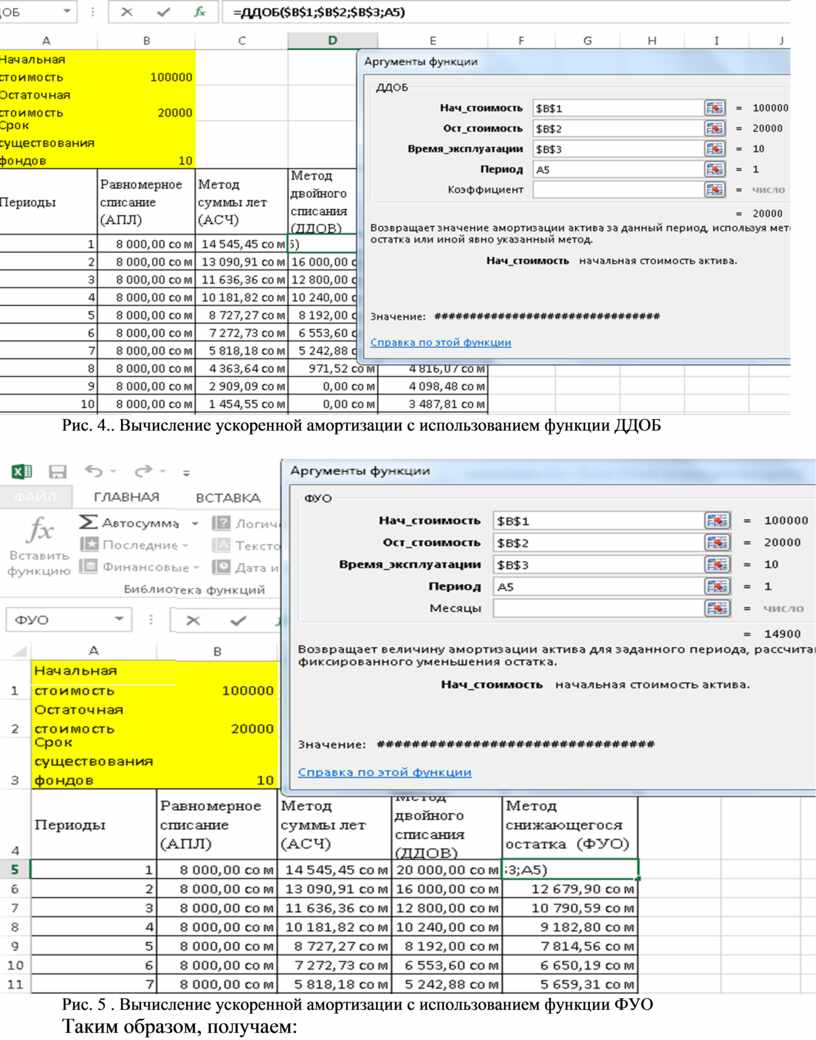Select row header 5 in lower sheet
Screen dimensions: 816x1040
pos(15,869)
